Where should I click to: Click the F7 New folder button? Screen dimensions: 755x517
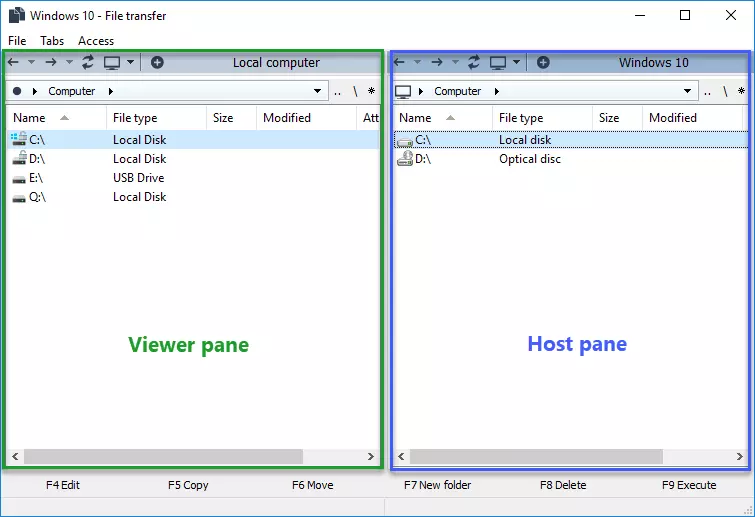(437, 485)
